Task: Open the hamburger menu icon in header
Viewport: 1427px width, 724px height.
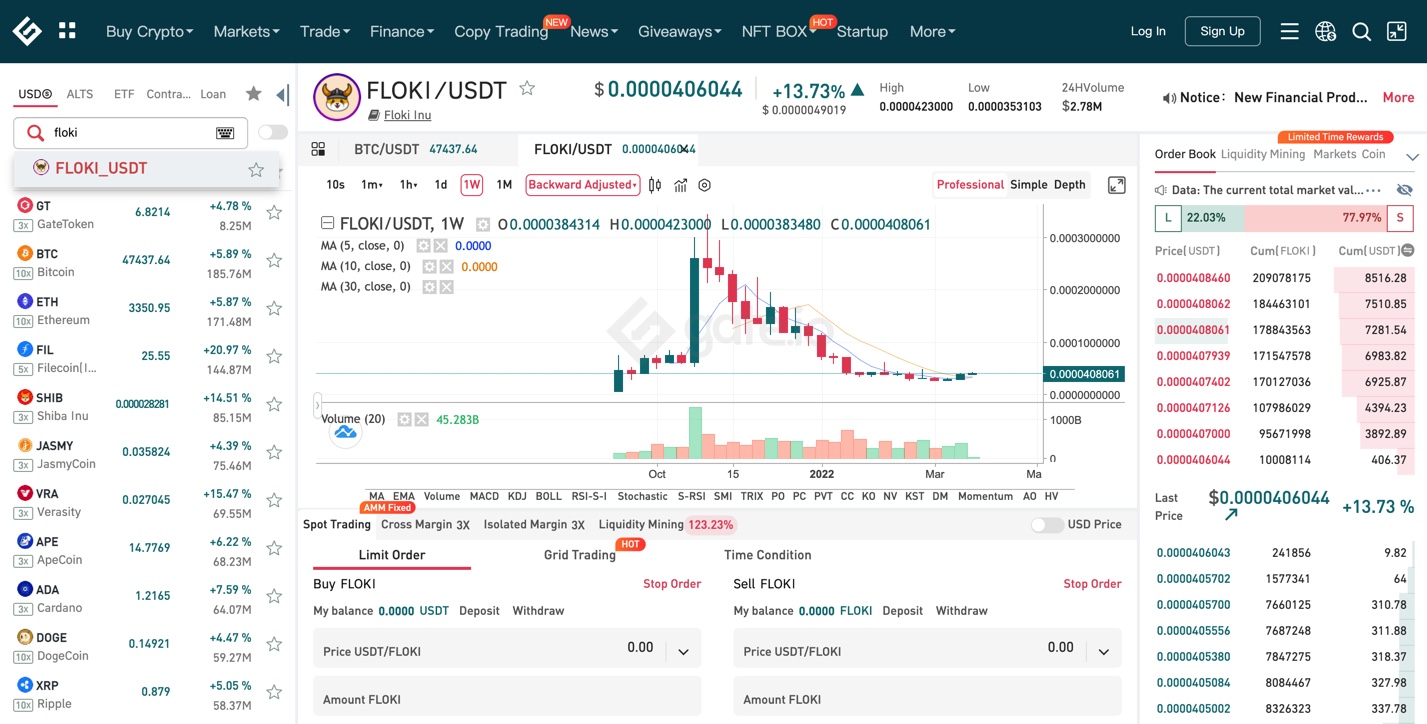Action: [1289, 31]
